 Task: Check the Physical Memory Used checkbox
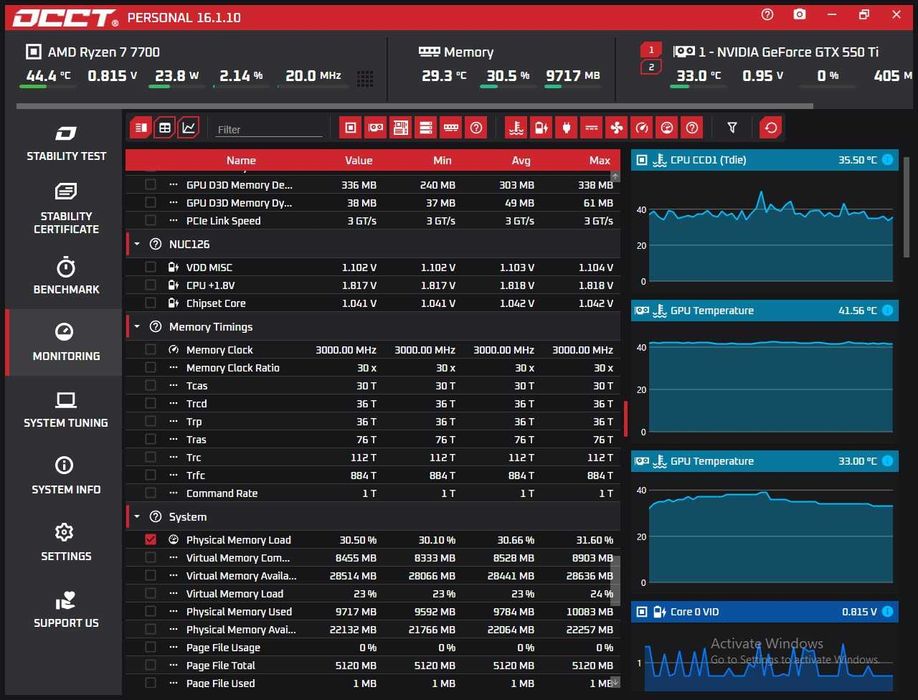pos(150,612)
